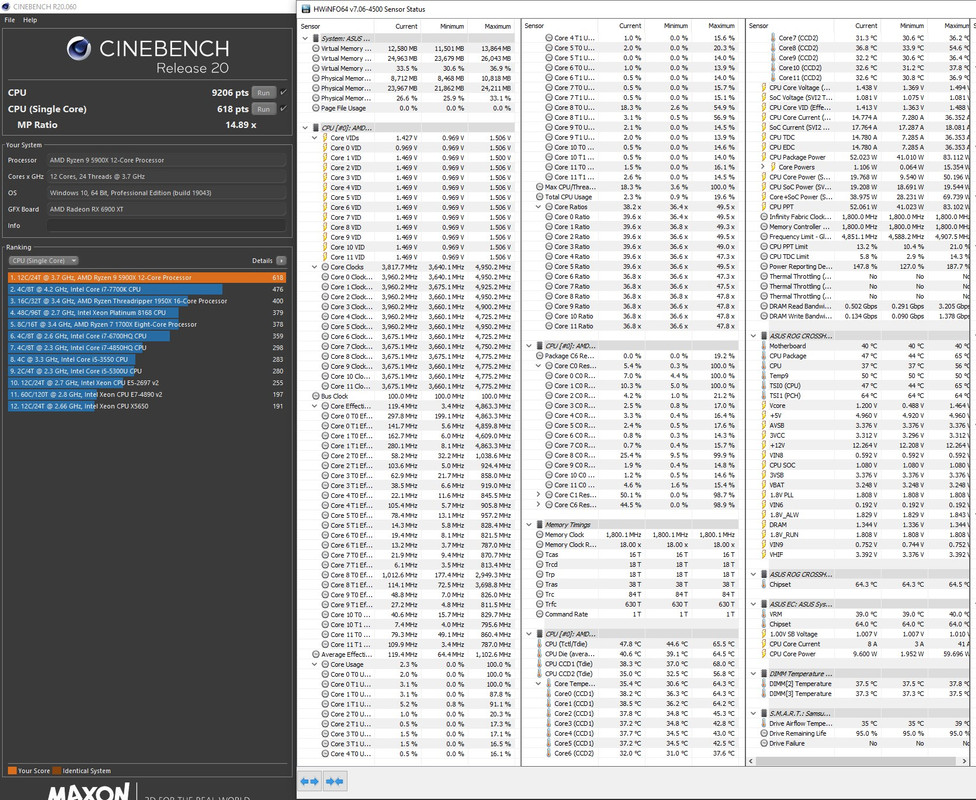Select the Xeon CPU X5650 ranking row

(x=147, y=407)
